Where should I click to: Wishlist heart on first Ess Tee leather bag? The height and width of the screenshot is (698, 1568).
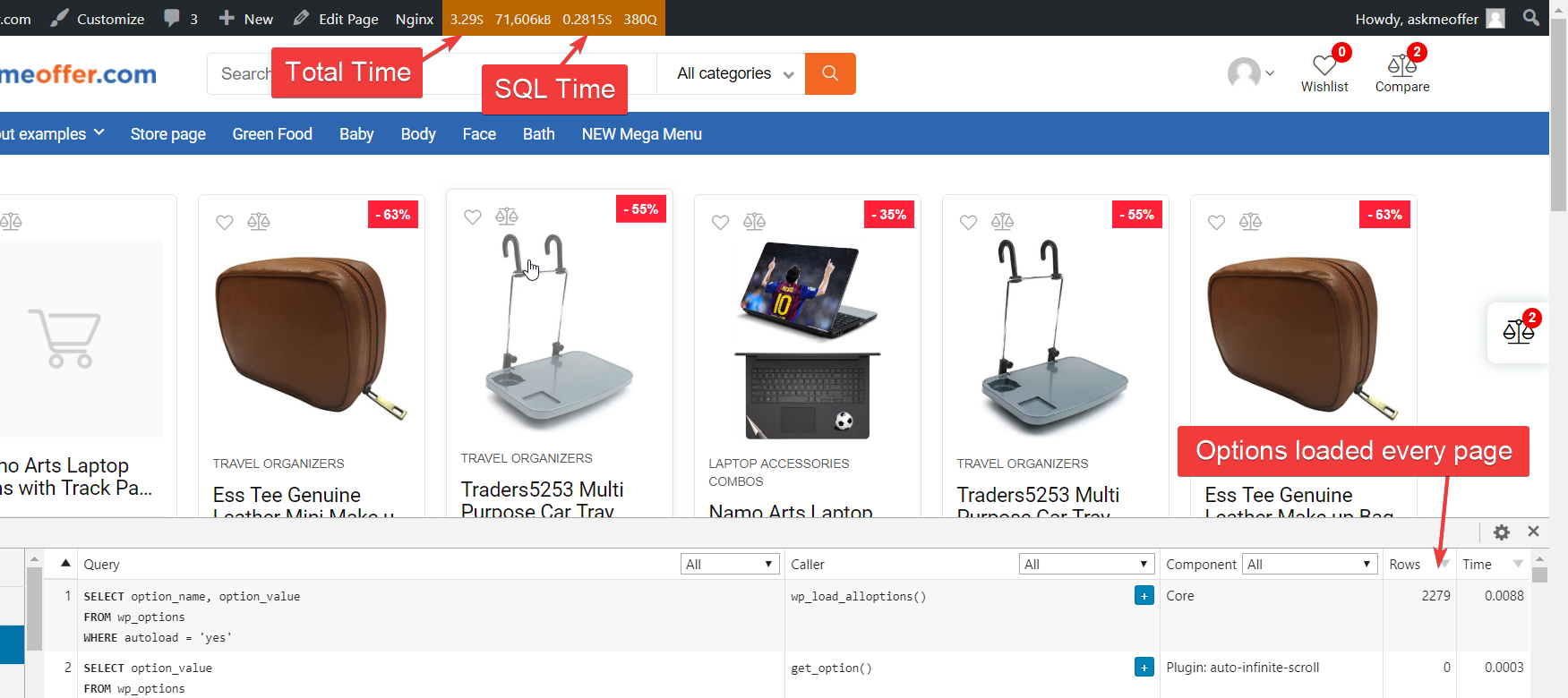(225, 222)
